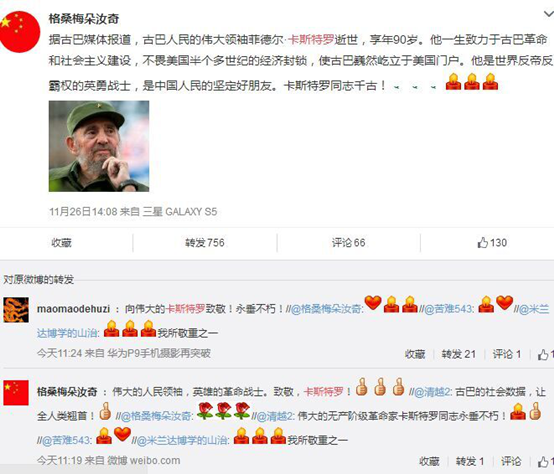Open the Castro photo thumbnail

click(99, 146)
